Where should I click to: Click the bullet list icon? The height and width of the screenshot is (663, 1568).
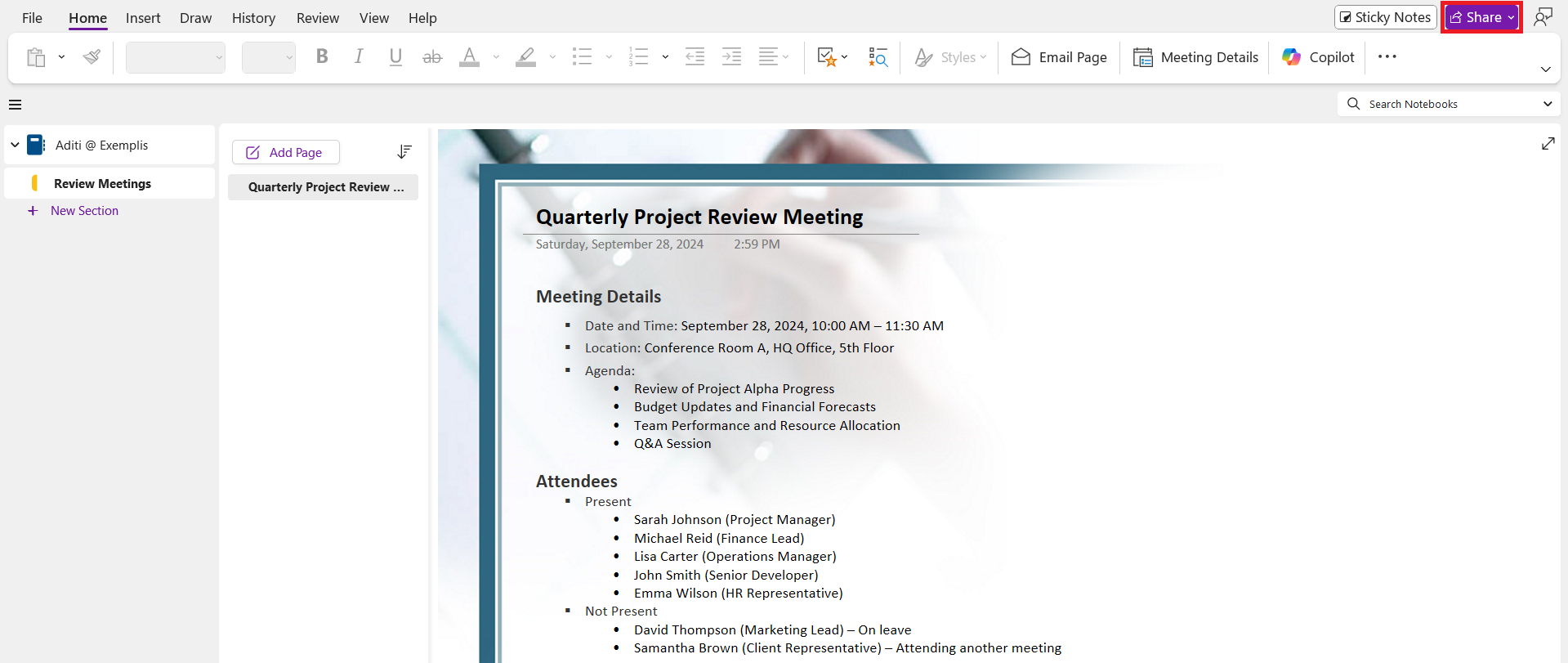click(x=583, y=56)
